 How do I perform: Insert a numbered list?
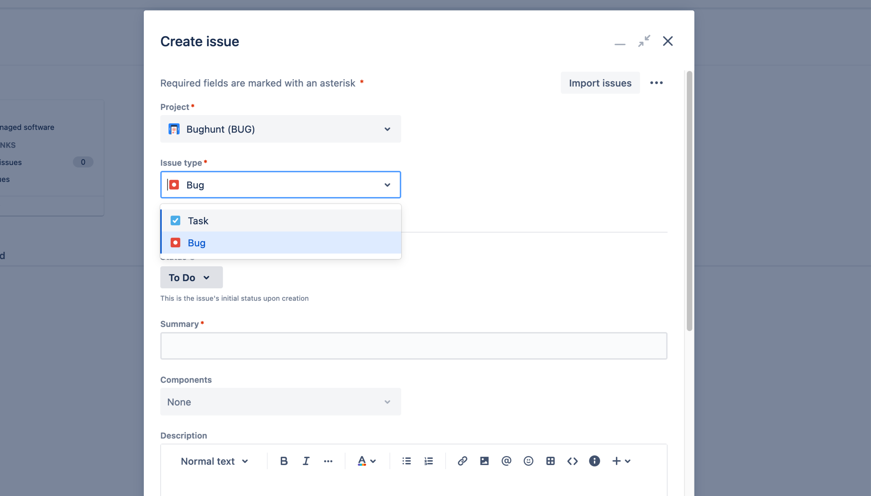click(429, 461)
